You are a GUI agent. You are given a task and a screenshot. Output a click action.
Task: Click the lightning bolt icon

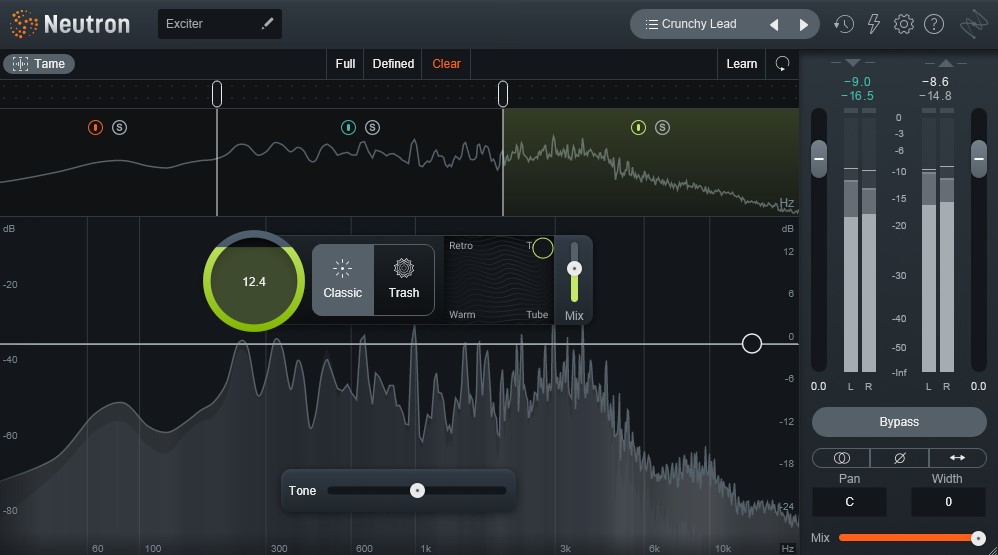[x=874, y=24]
